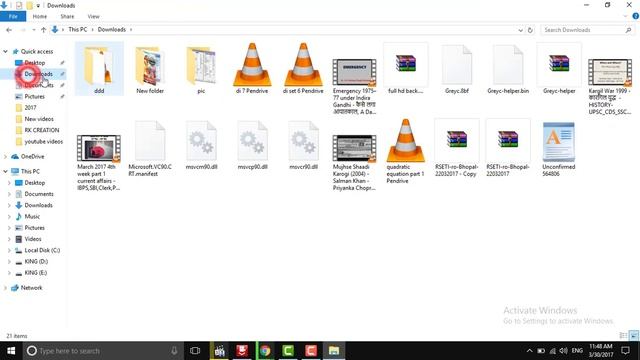
Task: Open the ddd folder
Action: point(99,69)
